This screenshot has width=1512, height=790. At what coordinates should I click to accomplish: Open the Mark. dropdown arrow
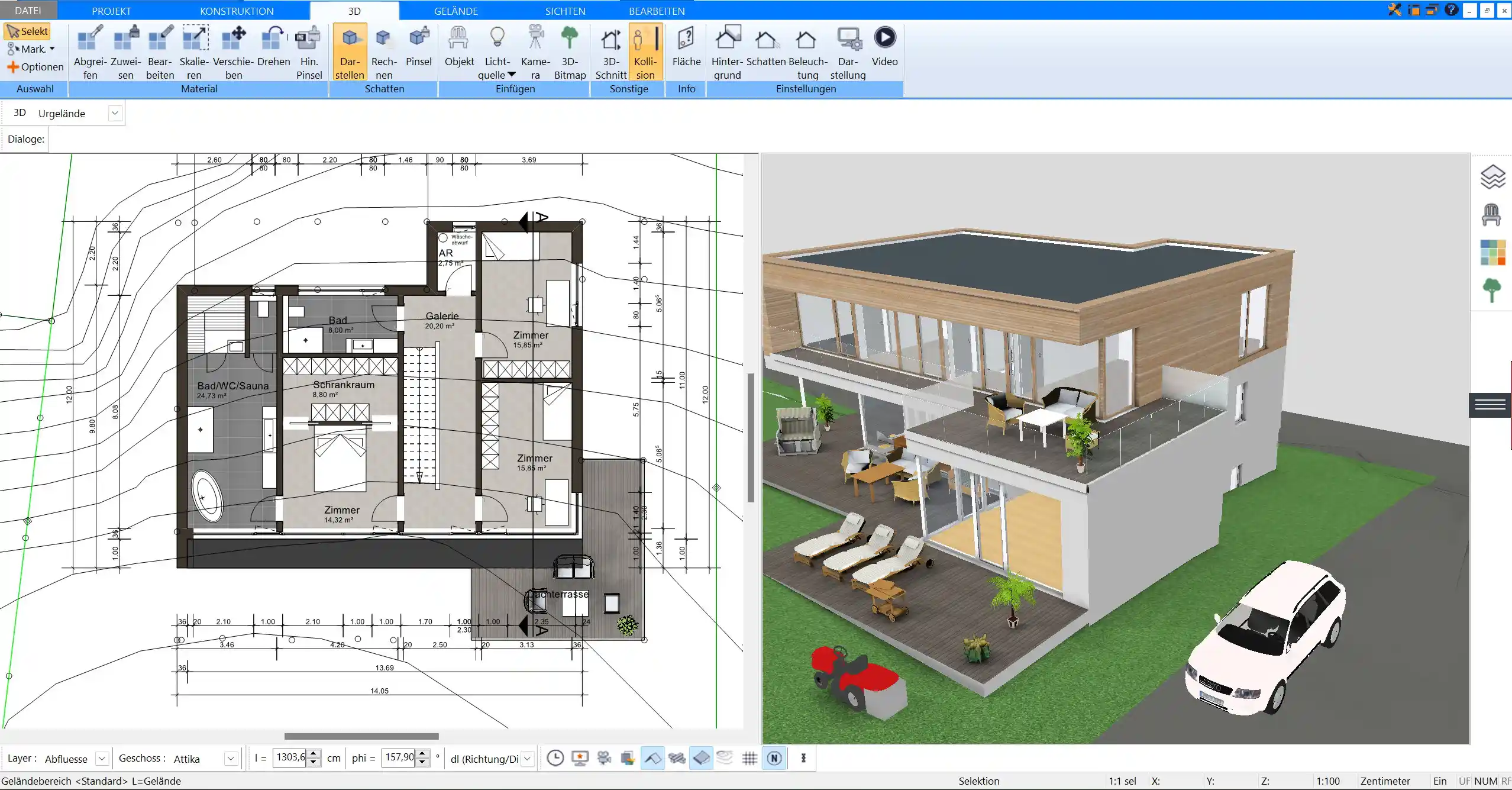[x=52, y=49]
